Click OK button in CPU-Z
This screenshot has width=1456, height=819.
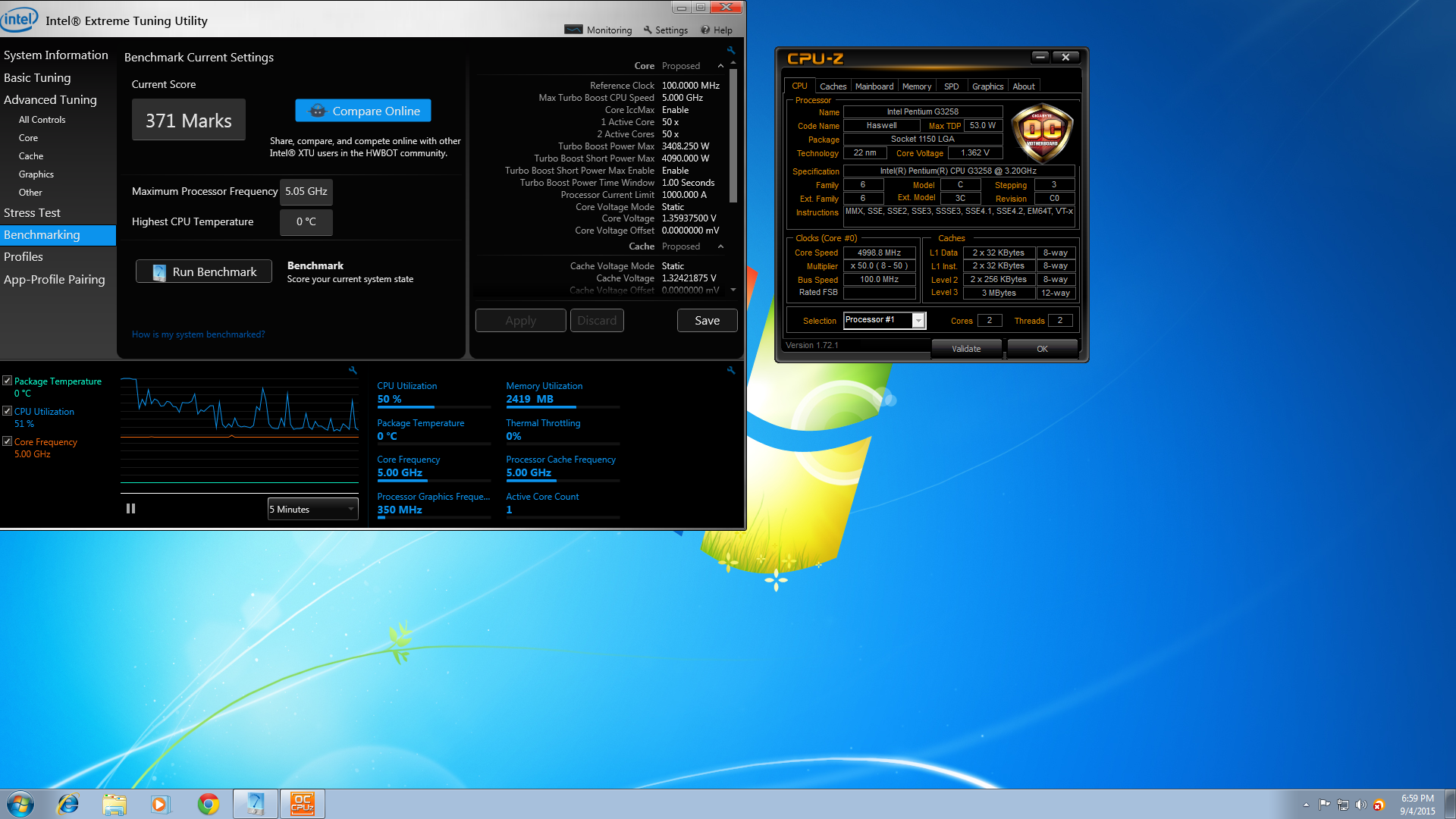point(1042,349)
